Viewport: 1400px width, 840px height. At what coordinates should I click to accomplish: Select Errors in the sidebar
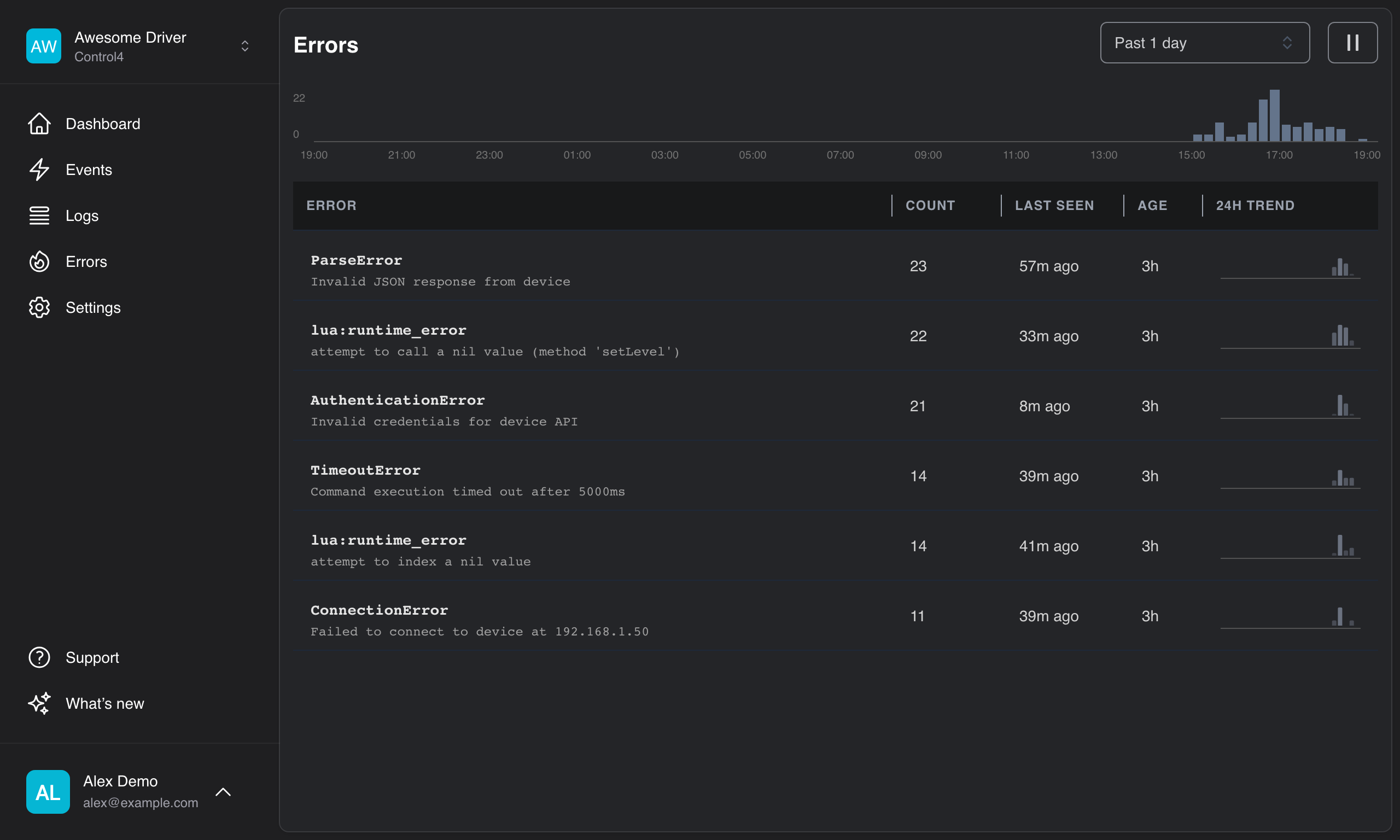click(x=86, y=261)
